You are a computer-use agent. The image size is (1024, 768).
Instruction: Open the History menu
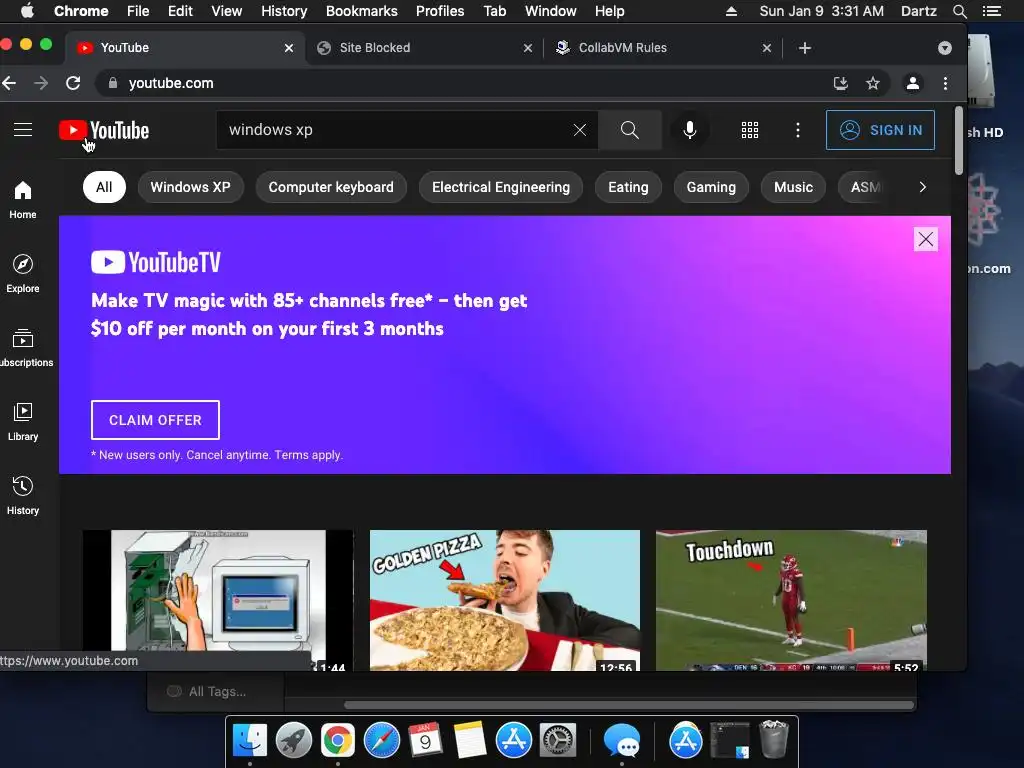[x=284, y=11]
